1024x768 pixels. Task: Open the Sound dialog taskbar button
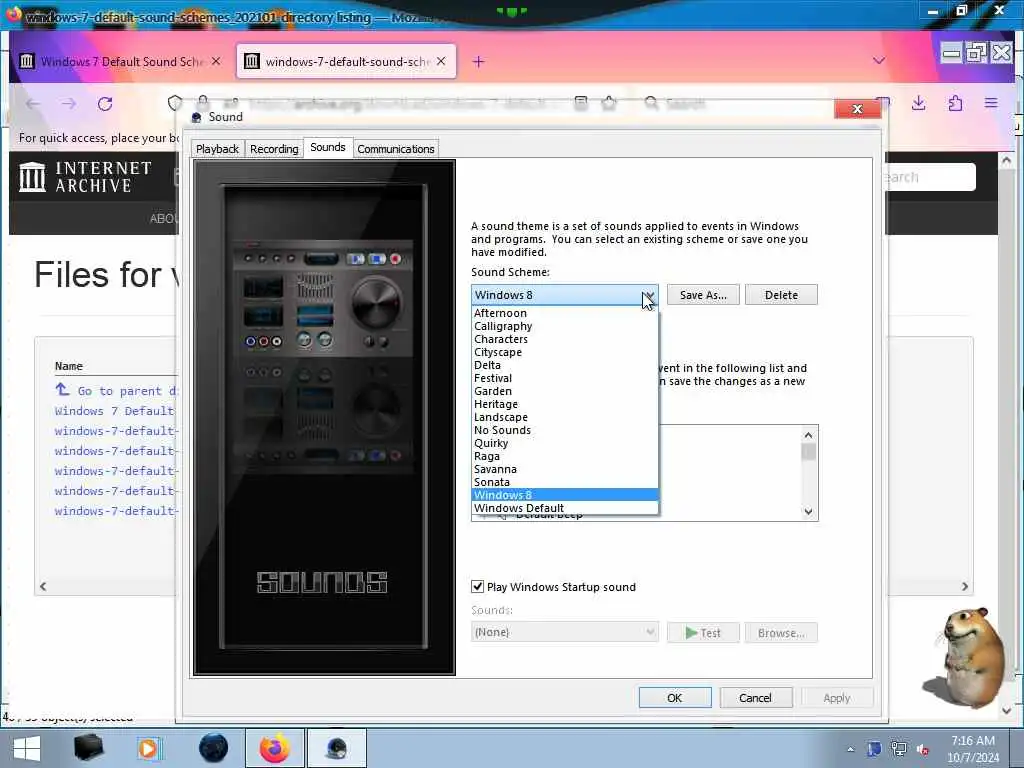[337, 748]
